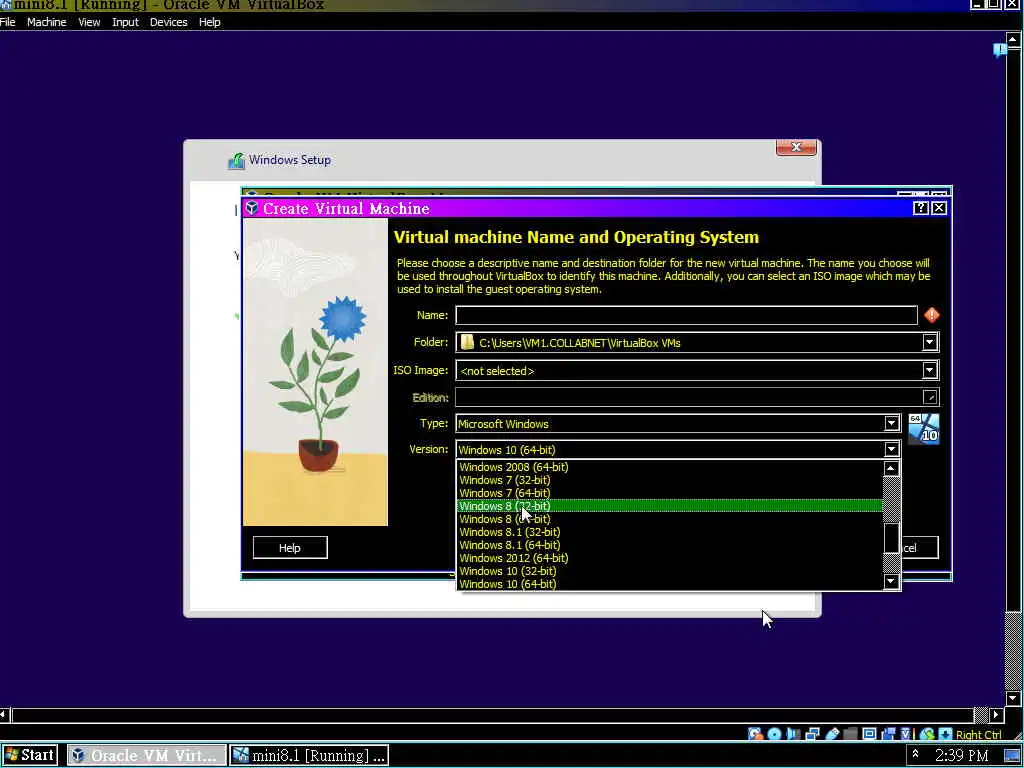This screenshot has height=768, width=1024.
Task: Click the question mark help title-bar button
Action: pyautogui.click(x=920, y=208)
